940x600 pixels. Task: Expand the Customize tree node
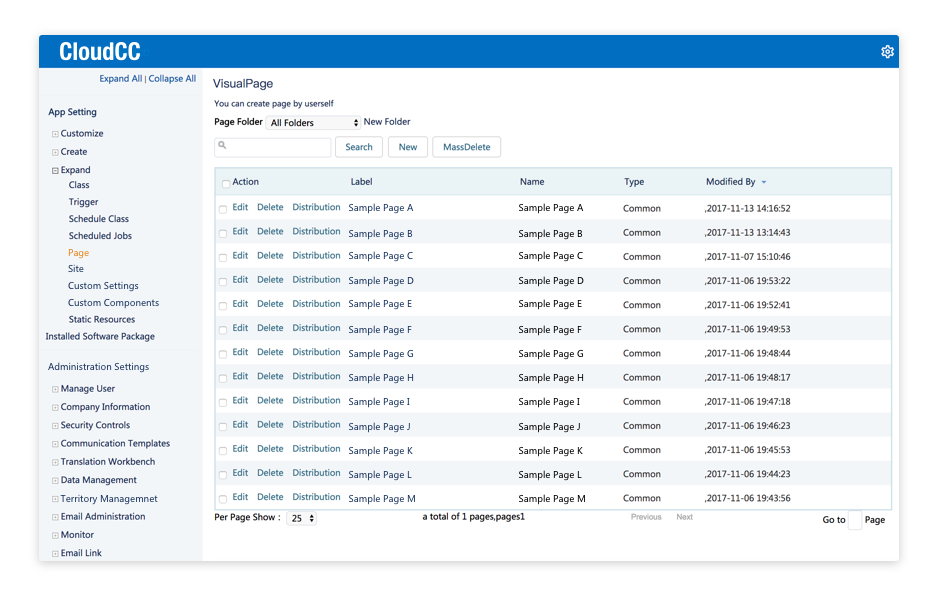[54, 133]
